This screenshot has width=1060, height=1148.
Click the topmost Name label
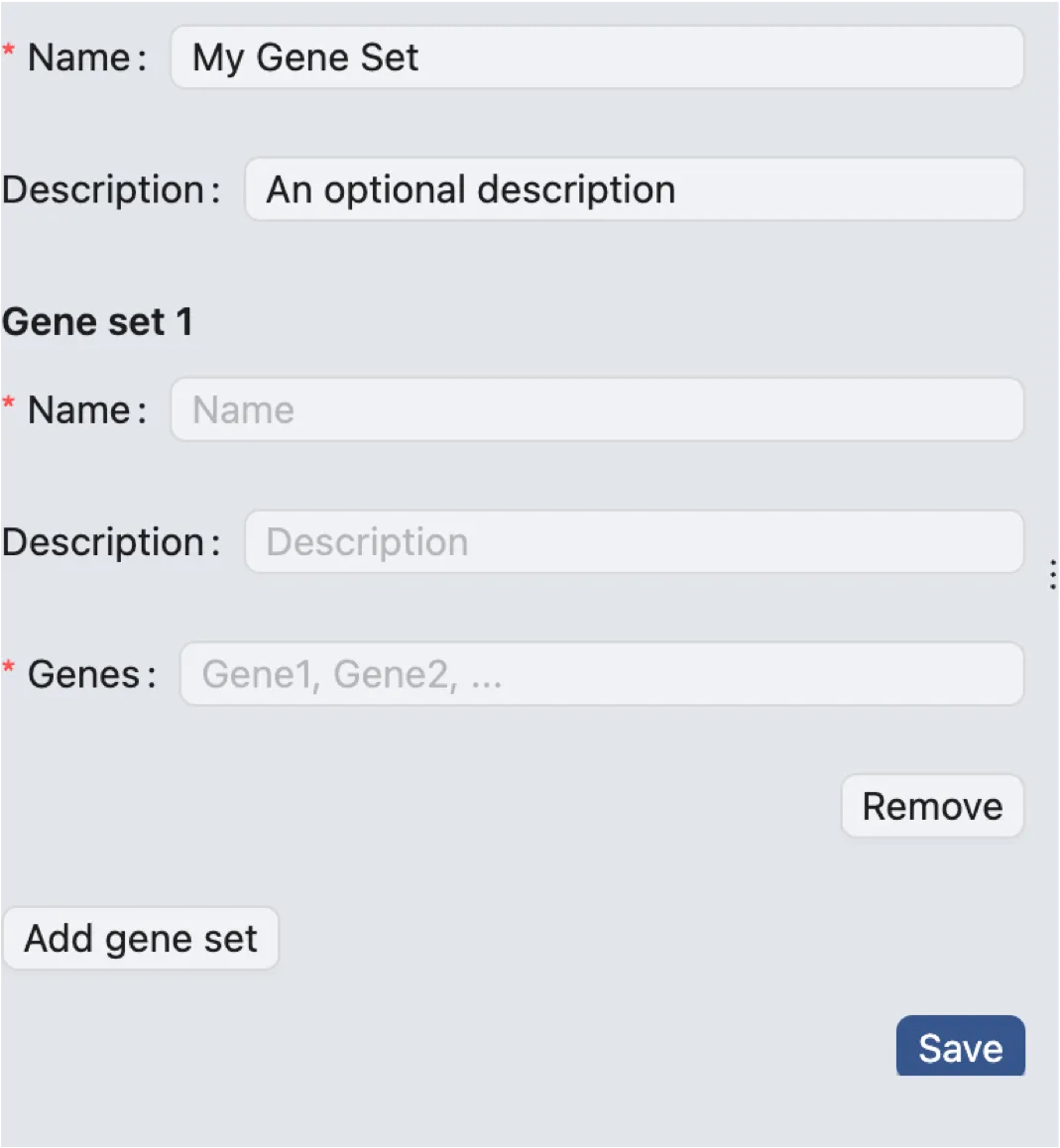point(79,57)
